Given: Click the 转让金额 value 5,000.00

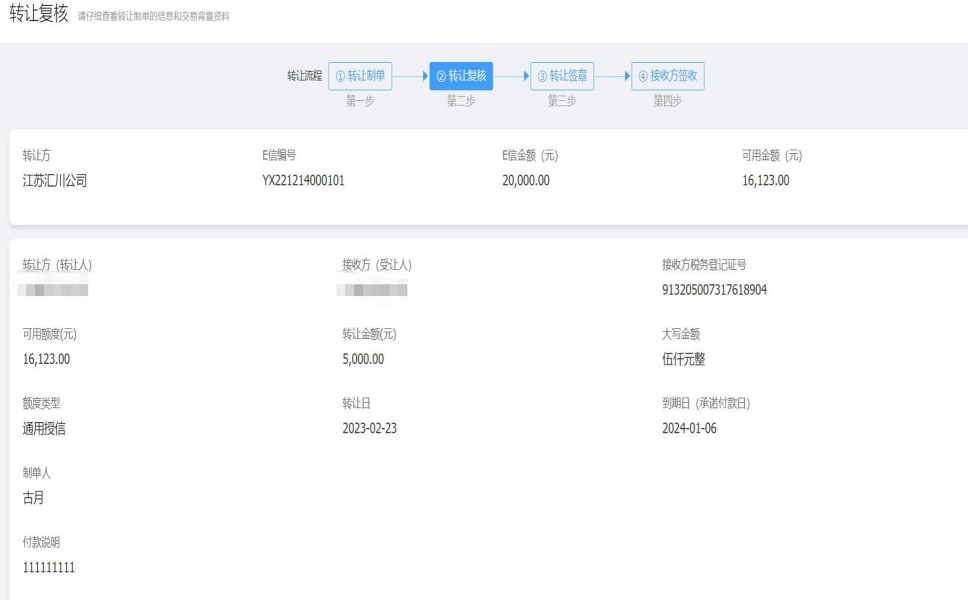Looking at the screenshot, I should (363, 359).
